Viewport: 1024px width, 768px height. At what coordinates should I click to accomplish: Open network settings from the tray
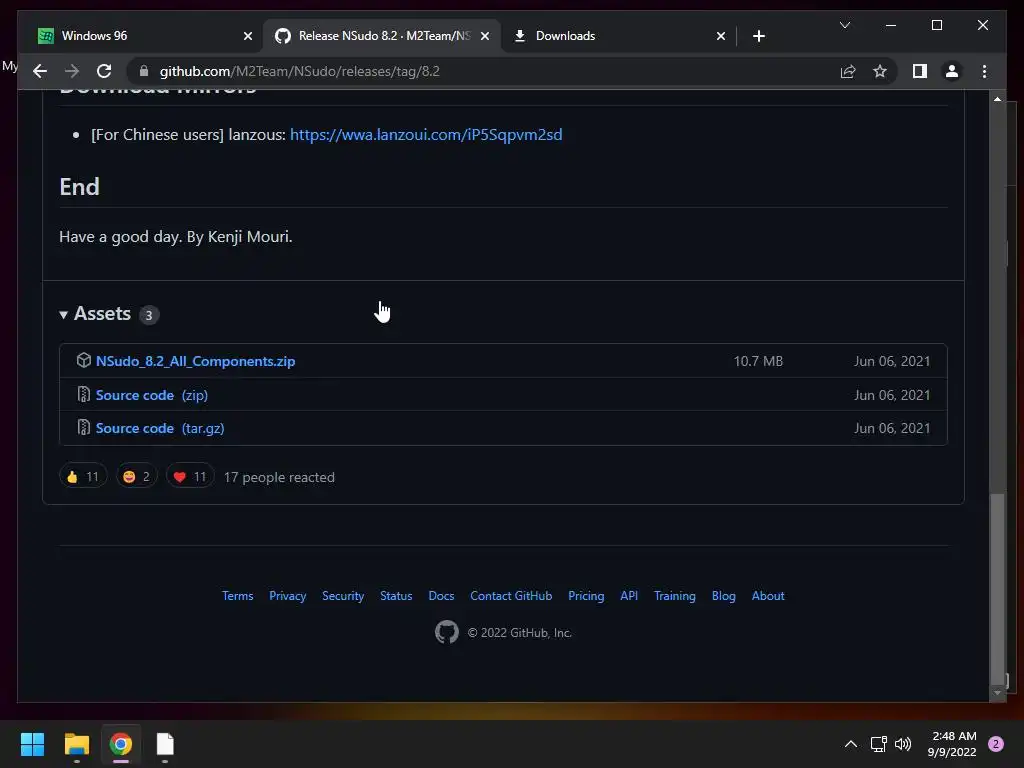click(878, 744)
